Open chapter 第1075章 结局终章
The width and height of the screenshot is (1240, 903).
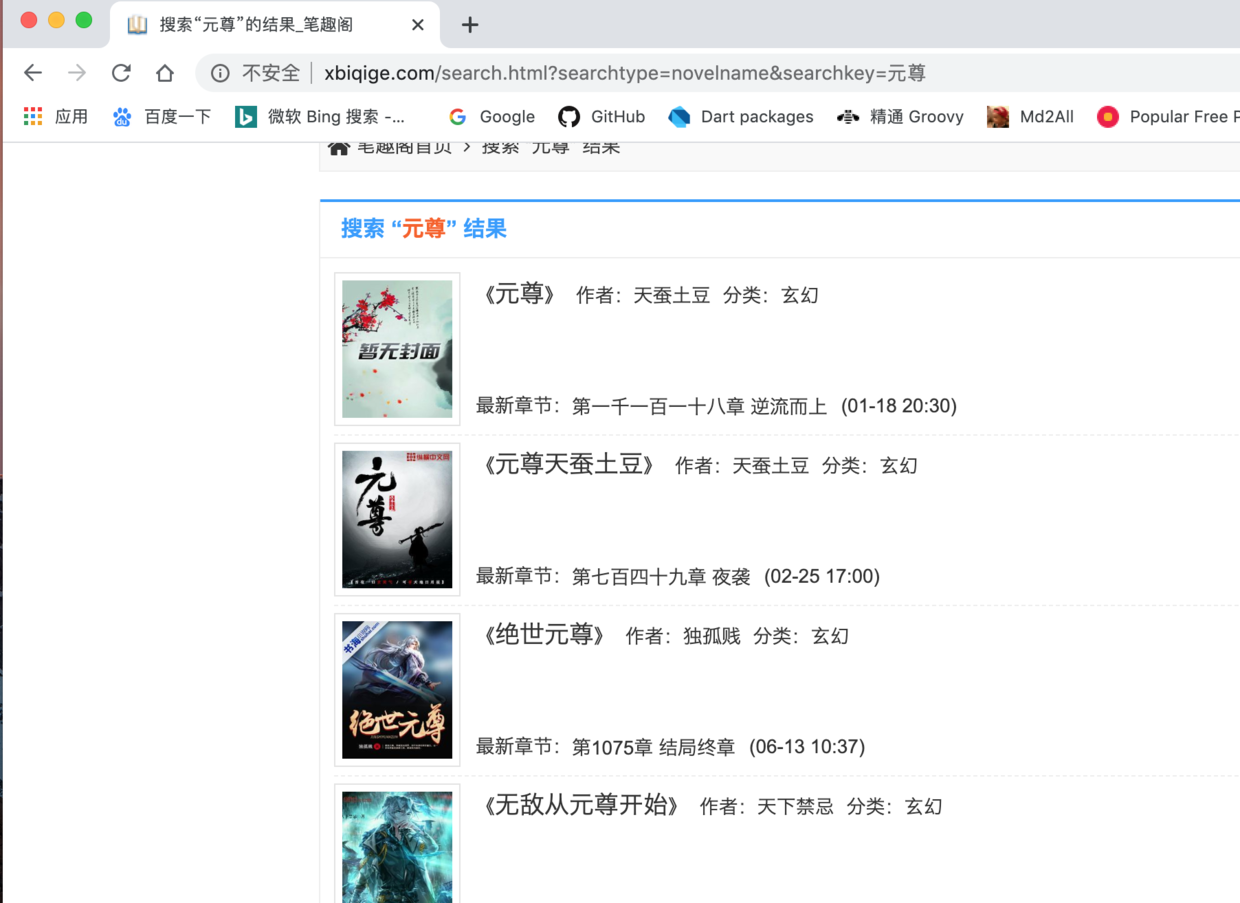[653, 746]
